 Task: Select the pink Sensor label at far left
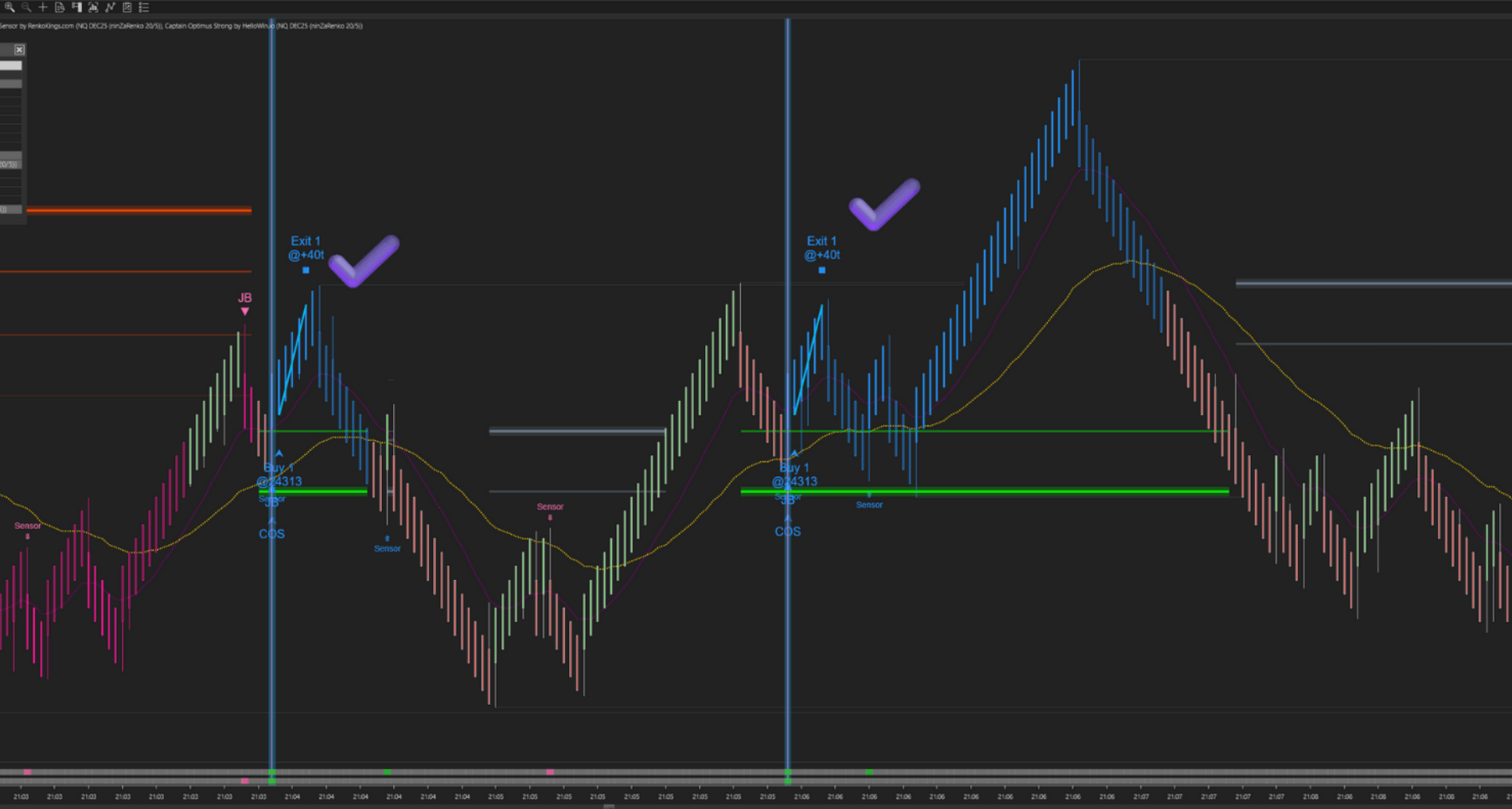point(27,526)
